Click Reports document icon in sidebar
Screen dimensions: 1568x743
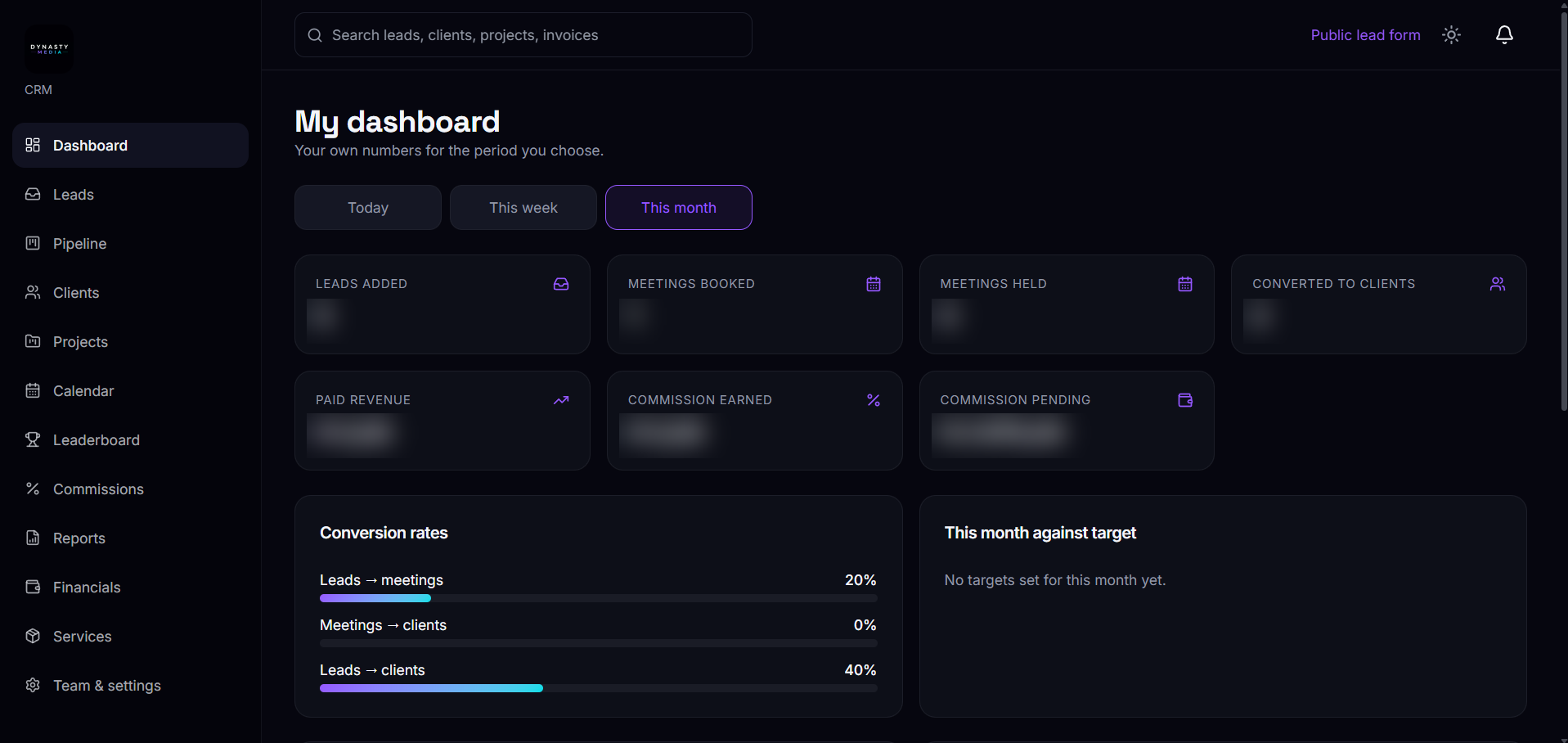[33, 538]
